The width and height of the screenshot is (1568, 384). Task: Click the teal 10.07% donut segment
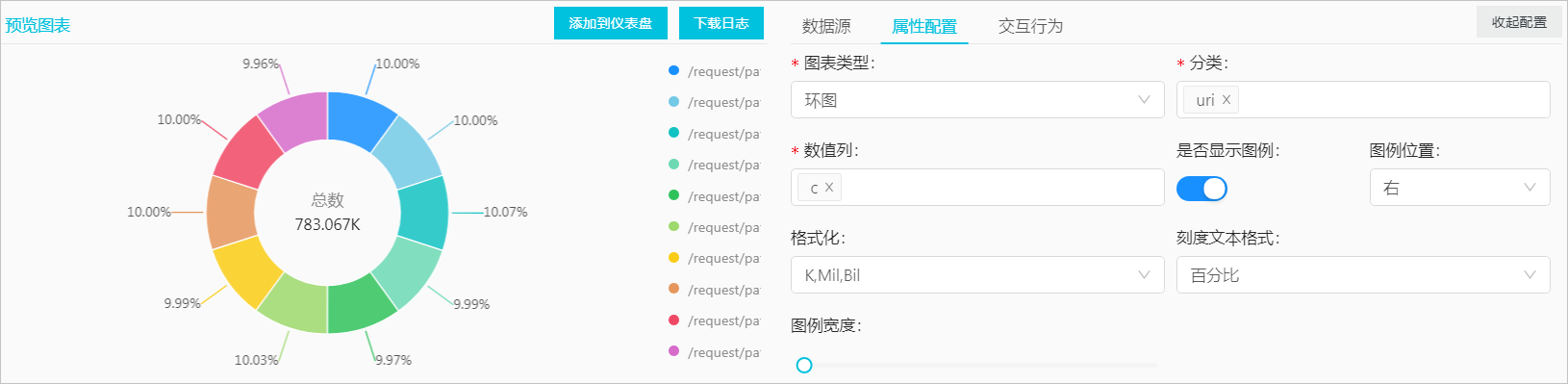click(424, 213)
